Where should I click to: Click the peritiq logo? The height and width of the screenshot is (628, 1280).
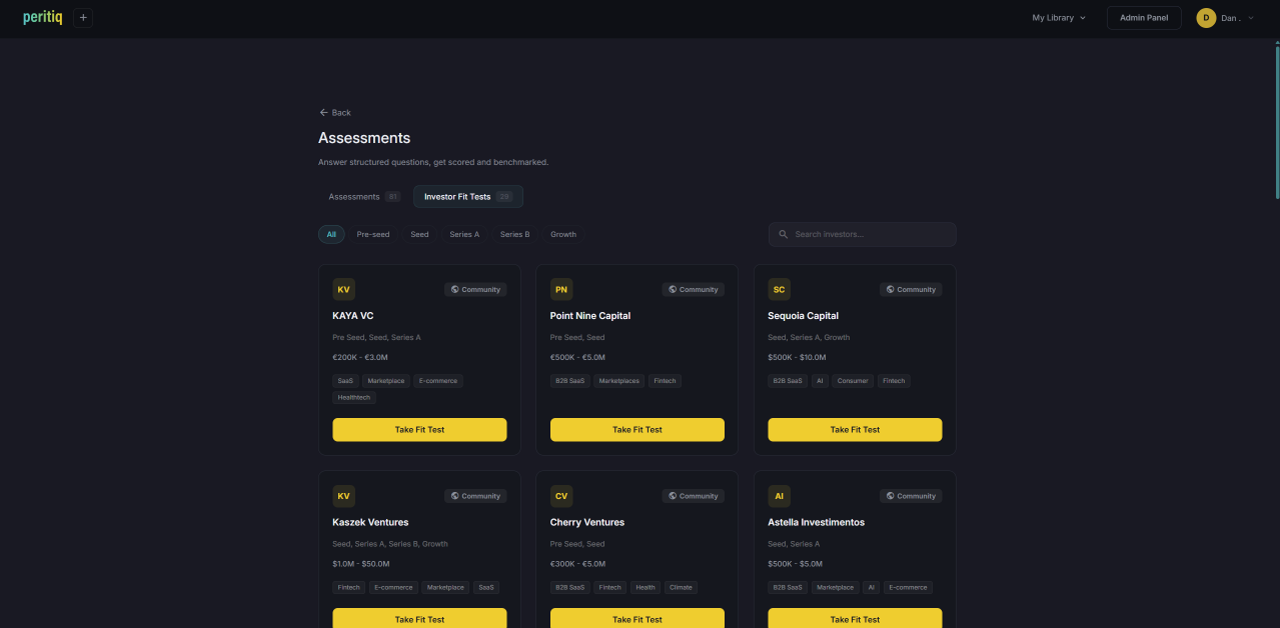tap(42, 17)
